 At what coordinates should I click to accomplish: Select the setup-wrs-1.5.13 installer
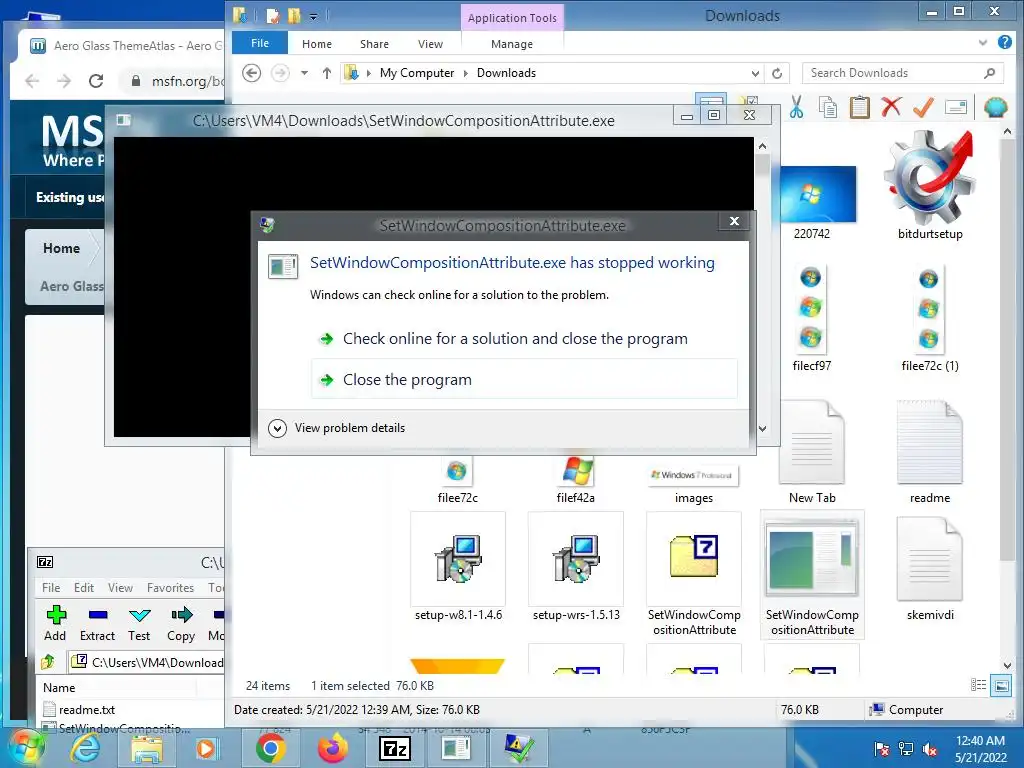[576, 567]
